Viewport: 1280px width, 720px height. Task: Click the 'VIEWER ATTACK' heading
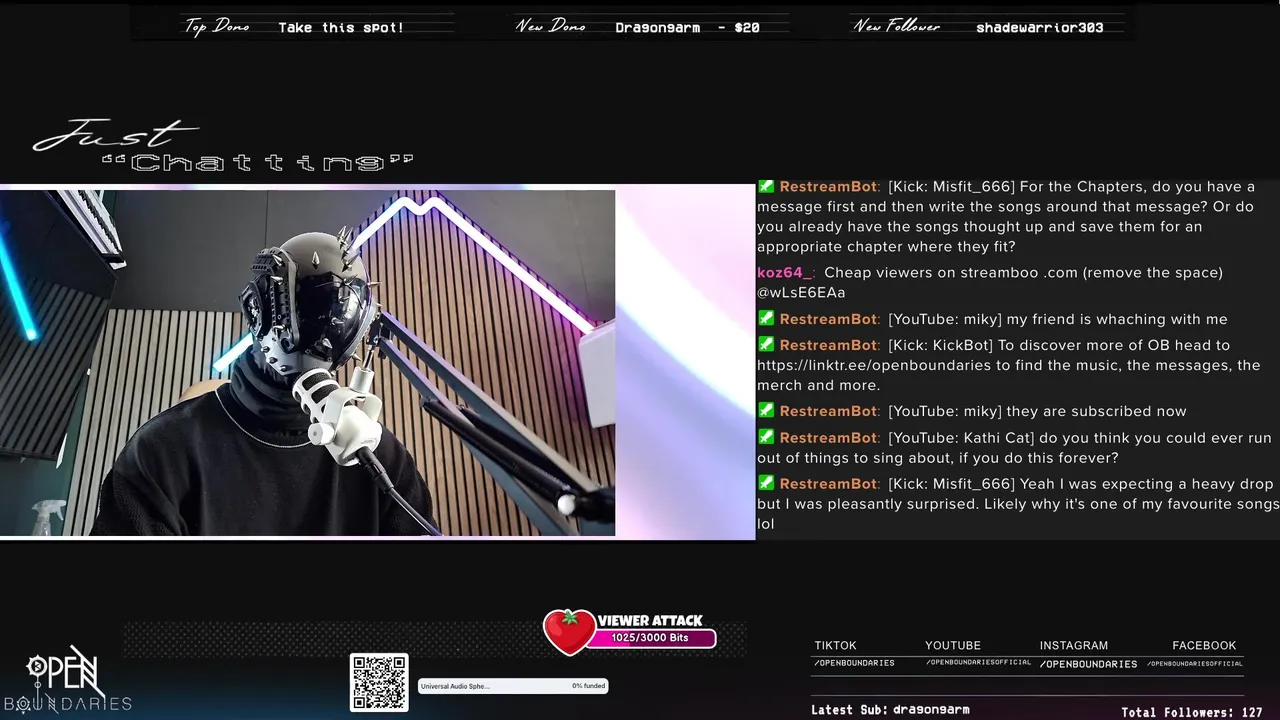[x=650, y=620]
